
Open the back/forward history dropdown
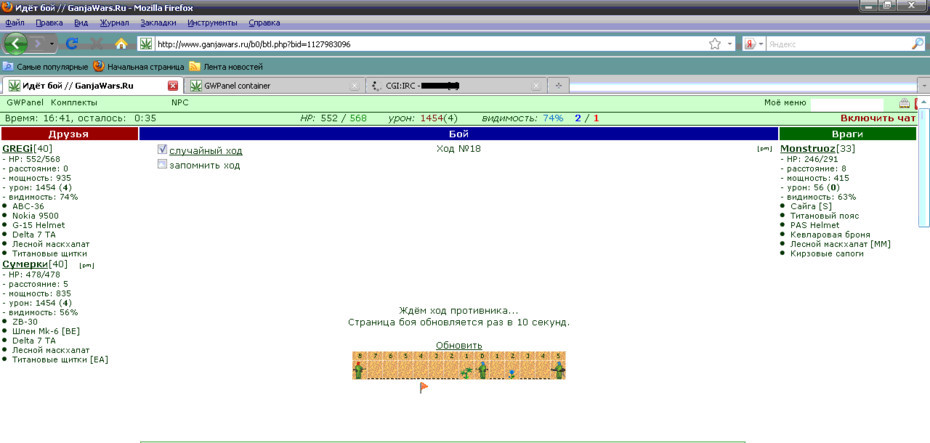[52, 44]
